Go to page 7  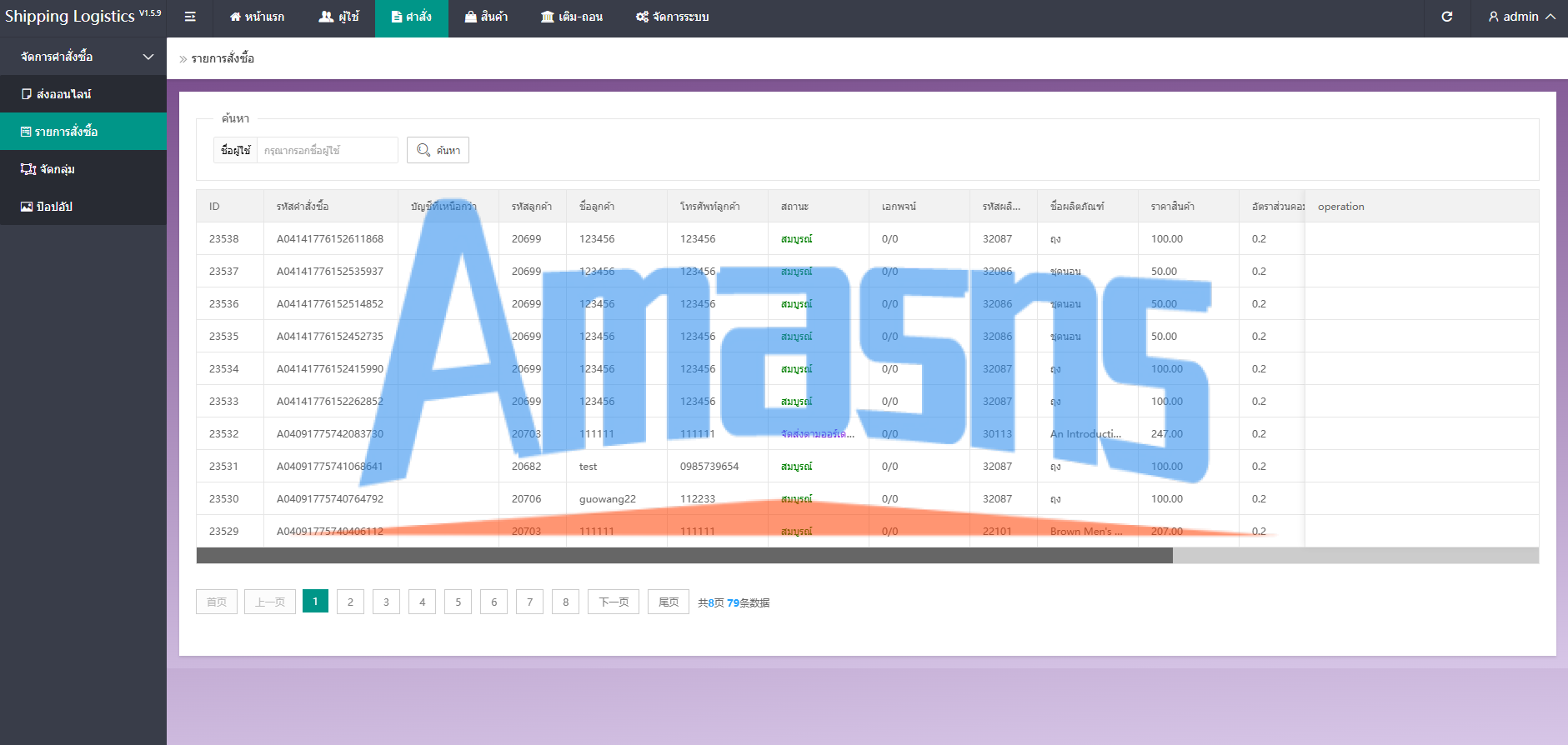tap(529, 602)
